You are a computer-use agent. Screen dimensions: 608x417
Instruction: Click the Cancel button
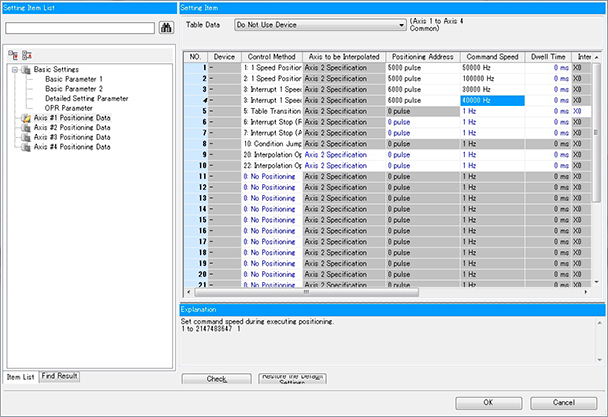coord(564,402)
